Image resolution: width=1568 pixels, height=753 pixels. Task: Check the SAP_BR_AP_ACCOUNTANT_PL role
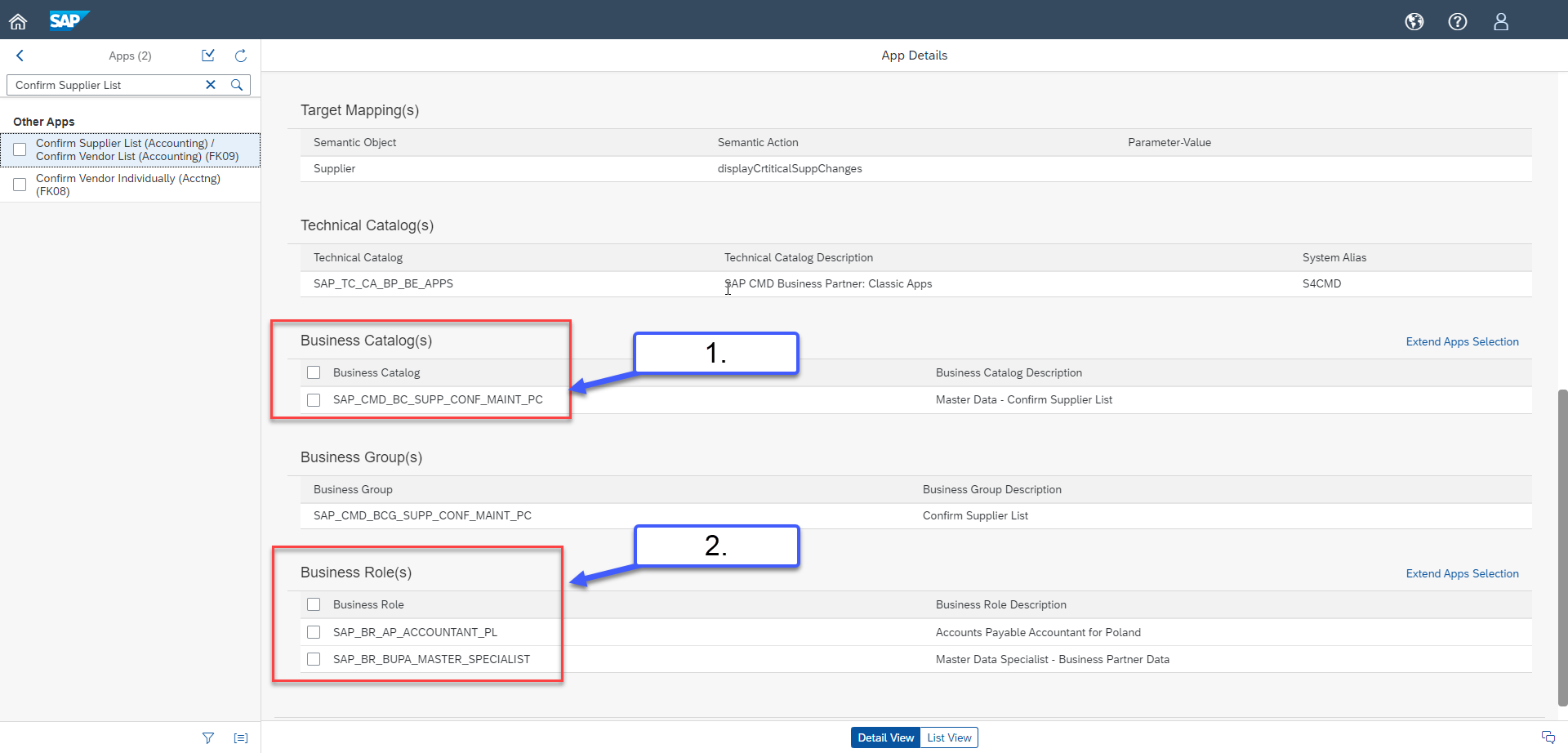pos(314,632)
